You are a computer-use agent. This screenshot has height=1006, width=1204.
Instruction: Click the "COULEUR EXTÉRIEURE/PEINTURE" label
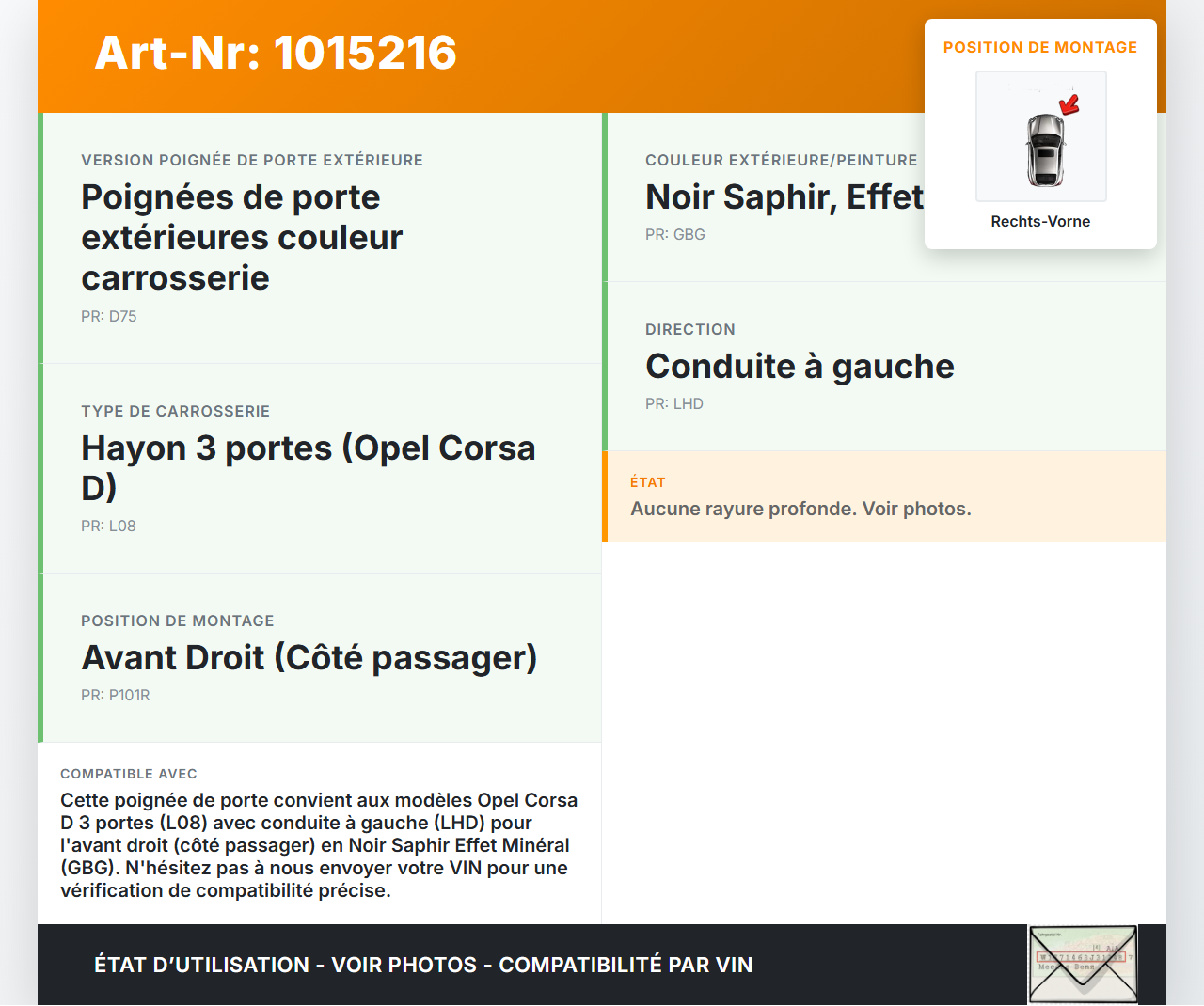[782, 161]
